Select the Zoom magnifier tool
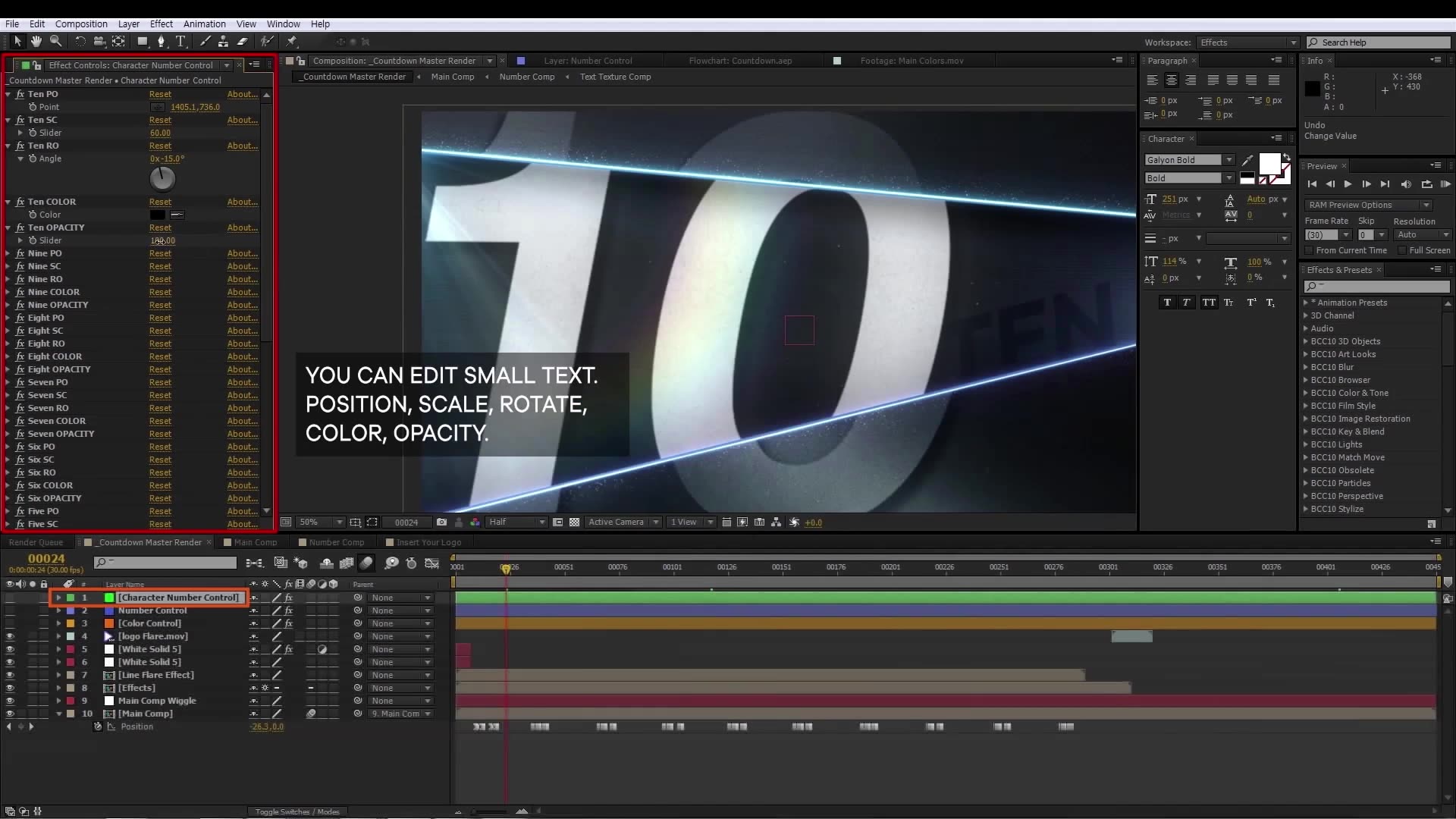 [55, 41]
